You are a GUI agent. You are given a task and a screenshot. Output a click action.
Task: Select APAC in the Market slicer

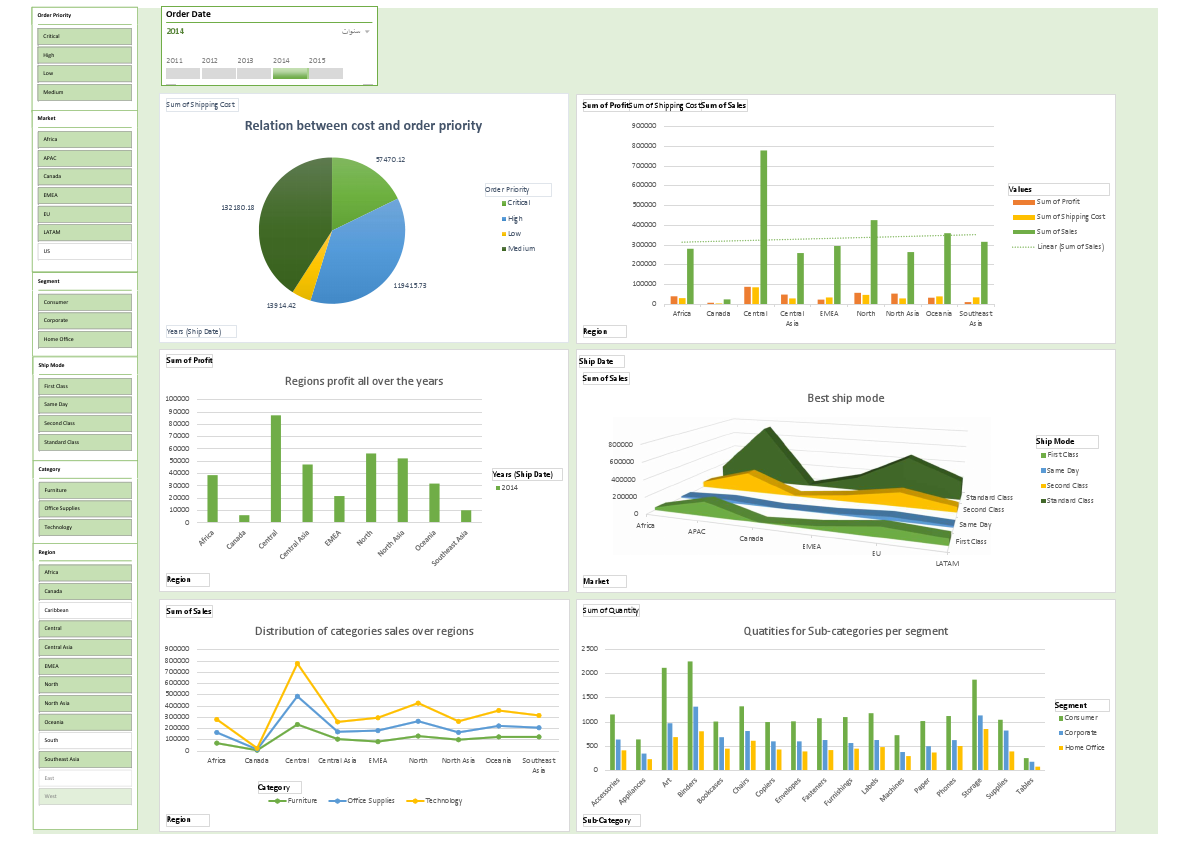(84, 156)
